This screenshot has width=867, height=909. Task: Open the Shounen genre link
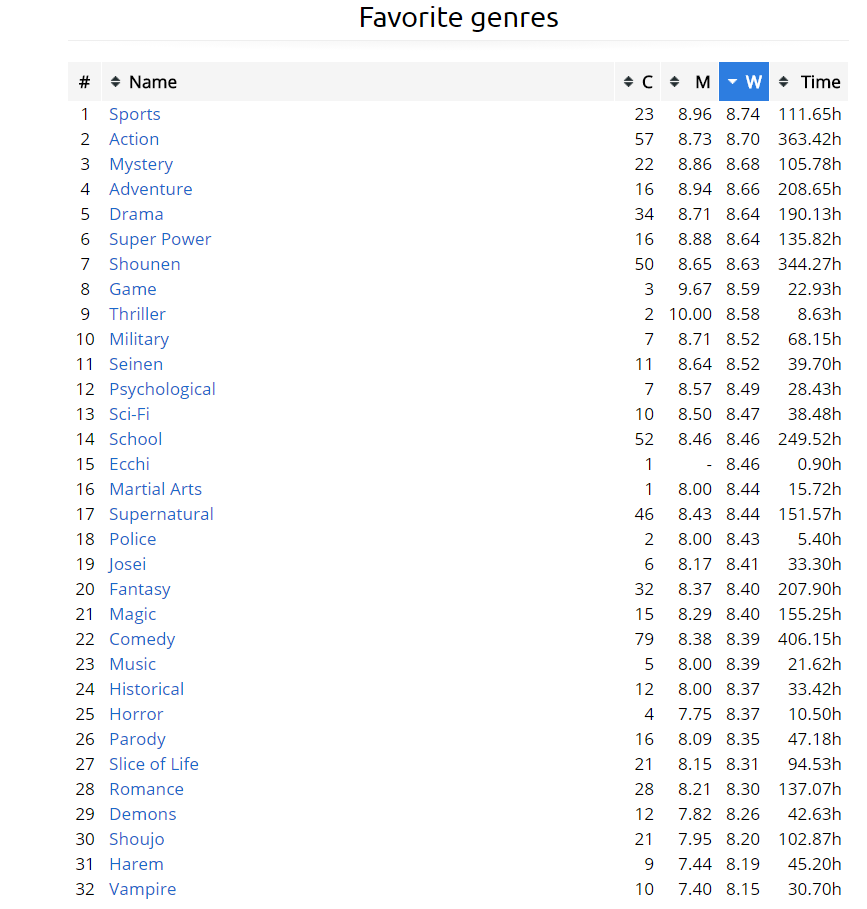(x=145, y=264)
